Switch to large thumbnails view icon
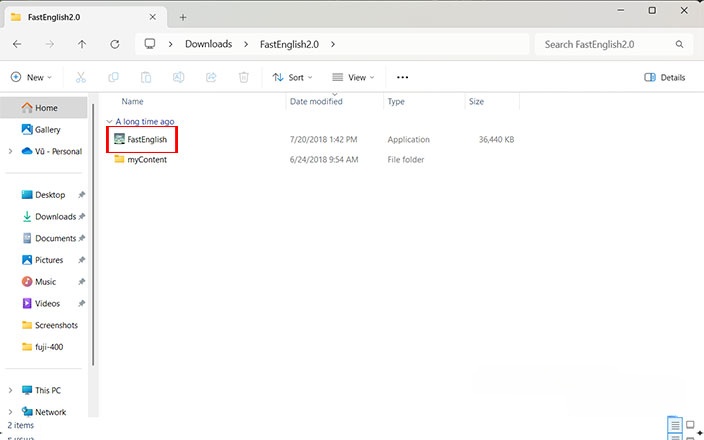Screen dimensions: 704x440 [691, 425]
